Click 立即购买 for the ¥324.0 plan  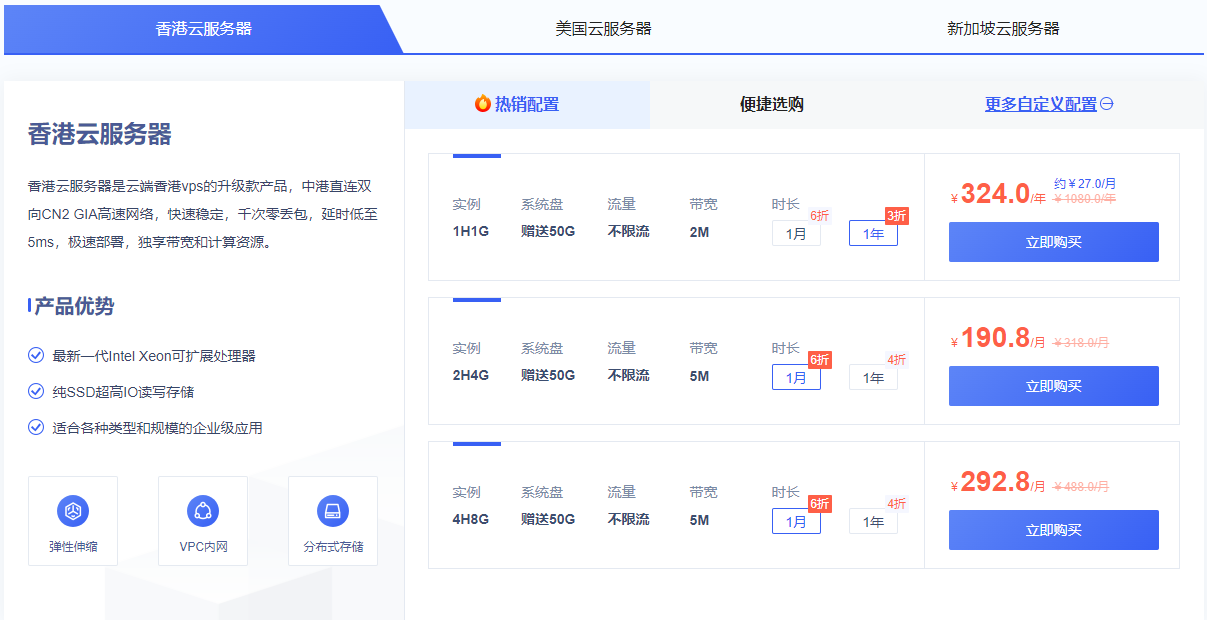coord(1054,242)
